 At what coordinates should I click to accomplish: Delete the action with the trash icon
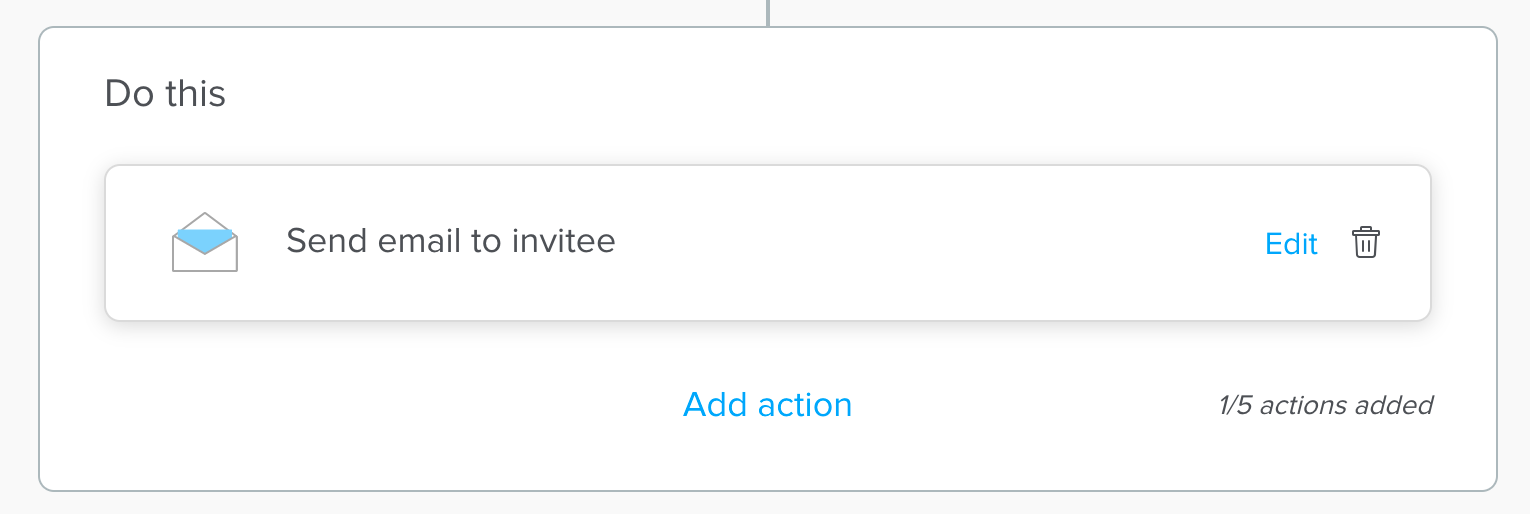pyautogui.click(x=1365, y=243)
